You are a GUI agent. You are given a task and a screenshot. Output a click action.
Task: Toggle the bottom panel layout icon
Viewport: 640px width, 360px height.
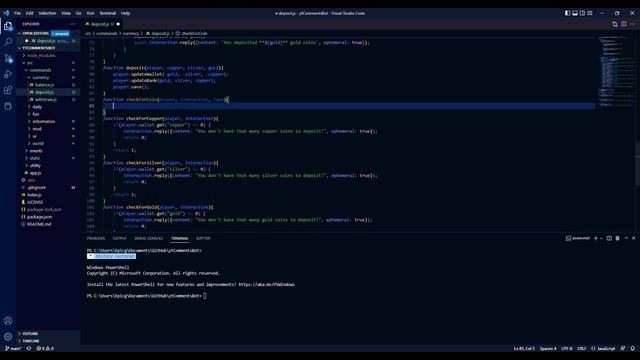click(x=575, y=13)
